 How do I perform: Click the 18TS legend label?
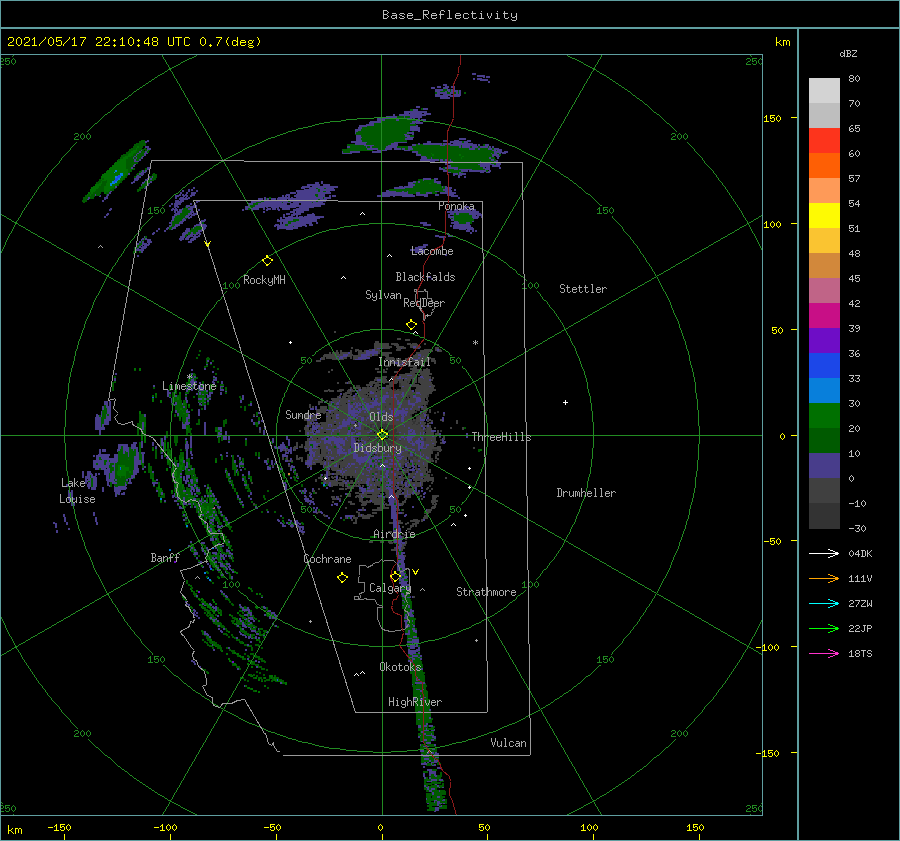coord(860,653)
